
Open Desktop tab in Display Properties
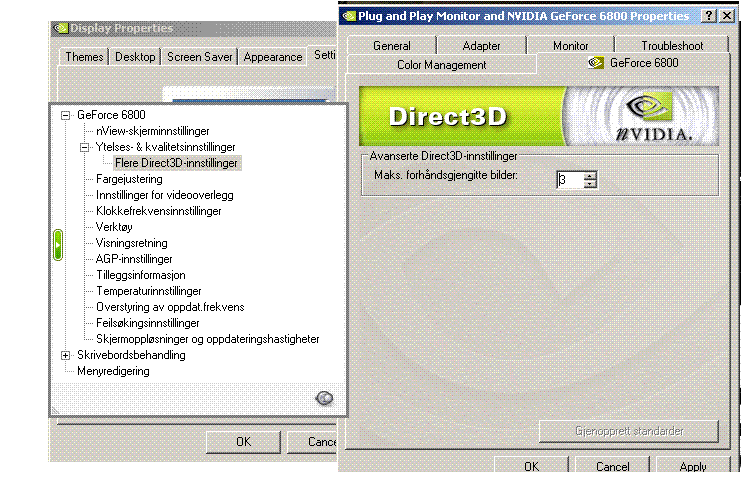[x=135, y=57]
